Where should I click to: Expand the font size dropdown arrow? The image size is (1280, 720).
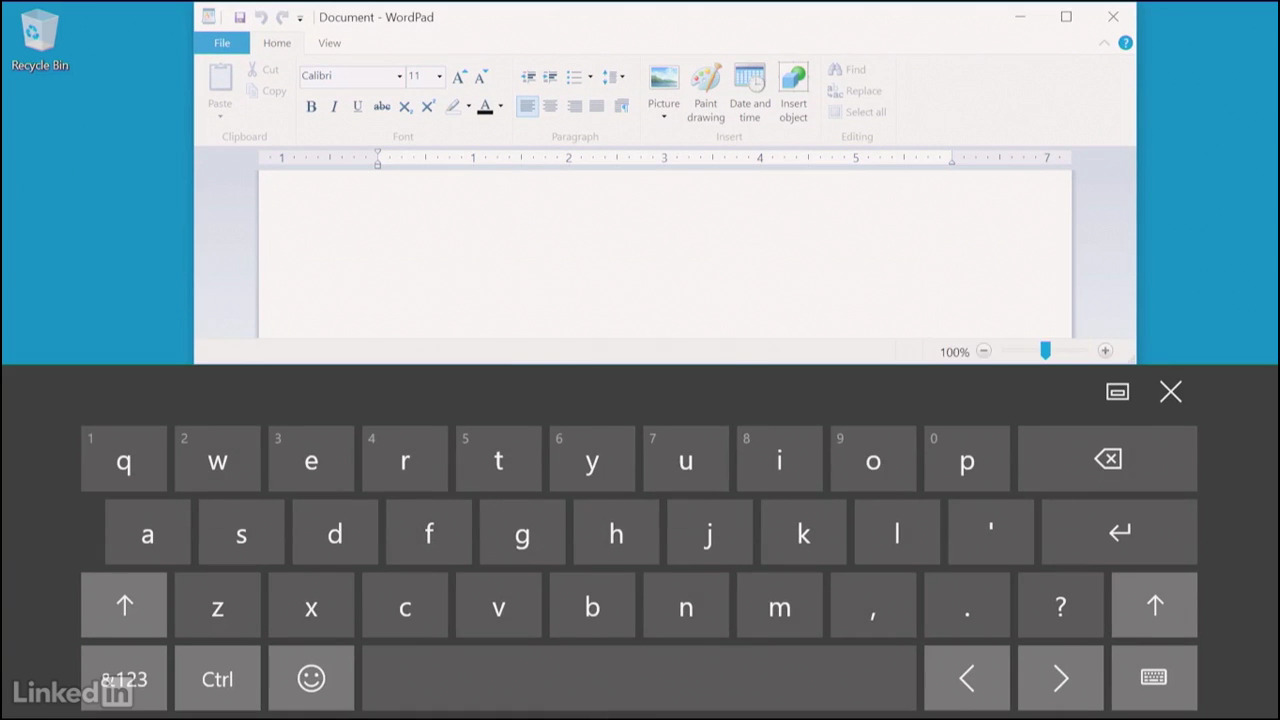[x=439, y=76]
